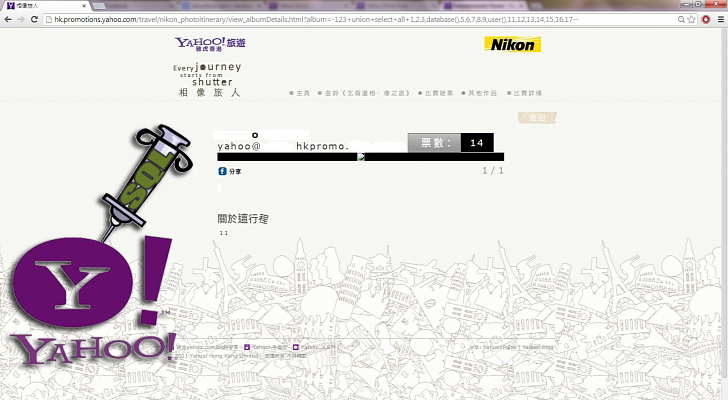Click the red extension icon in toolbar

click(x=706, y=19)
